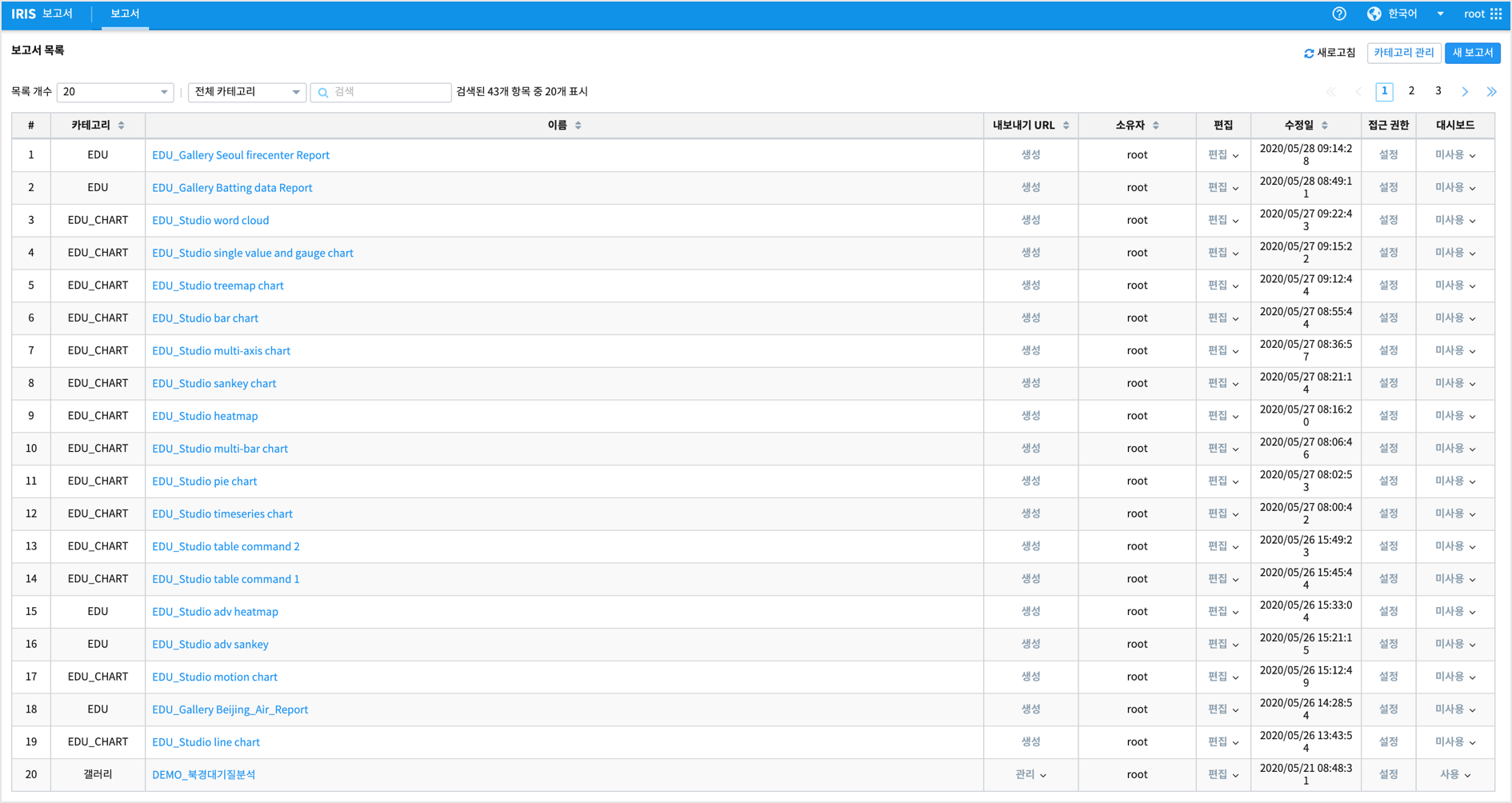This screenshot has height=803, width=1512.
Task: Jump to first page double arrow
Action: coord(1331,92)
